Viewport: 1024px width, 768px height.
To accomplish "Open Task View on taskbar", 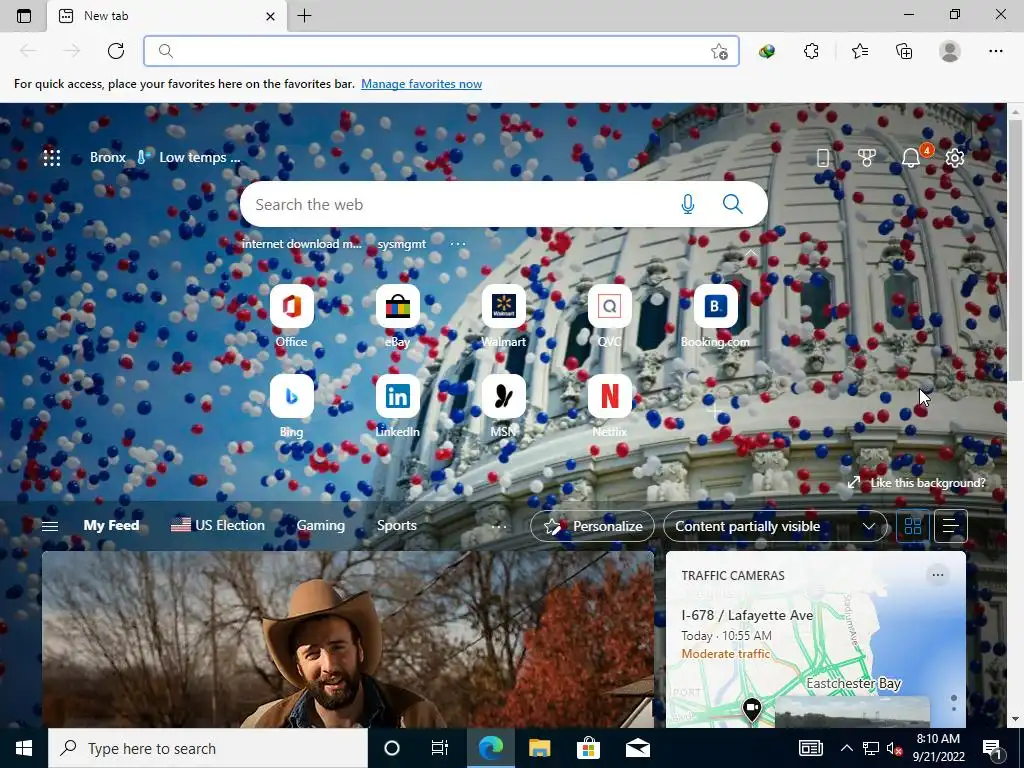I will pyautogui.click(x=440, y=748).
